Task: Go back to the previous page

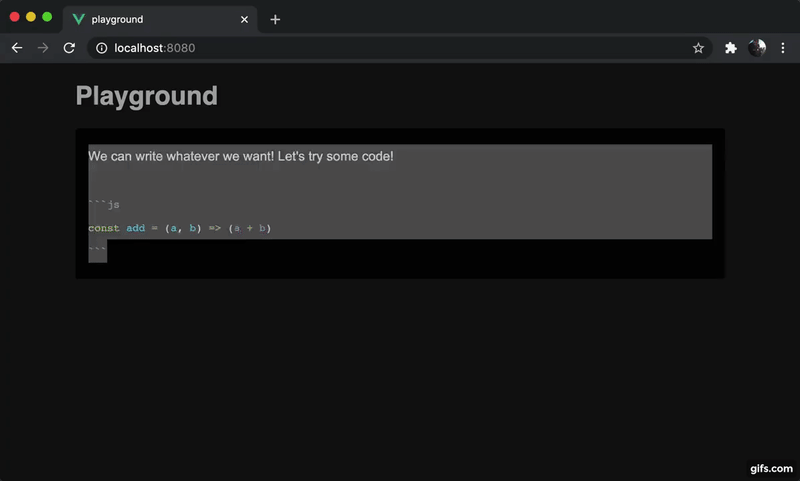Action: click(17, 48)
